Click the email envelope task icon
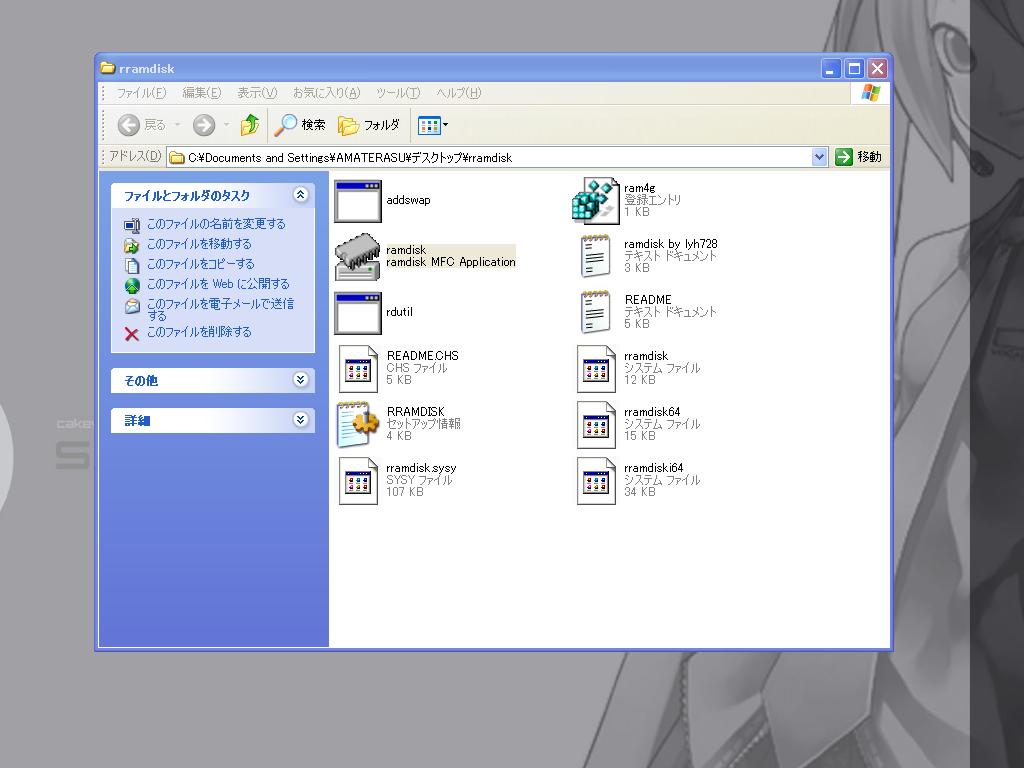 pyautogui.click(x=132, y=306)
